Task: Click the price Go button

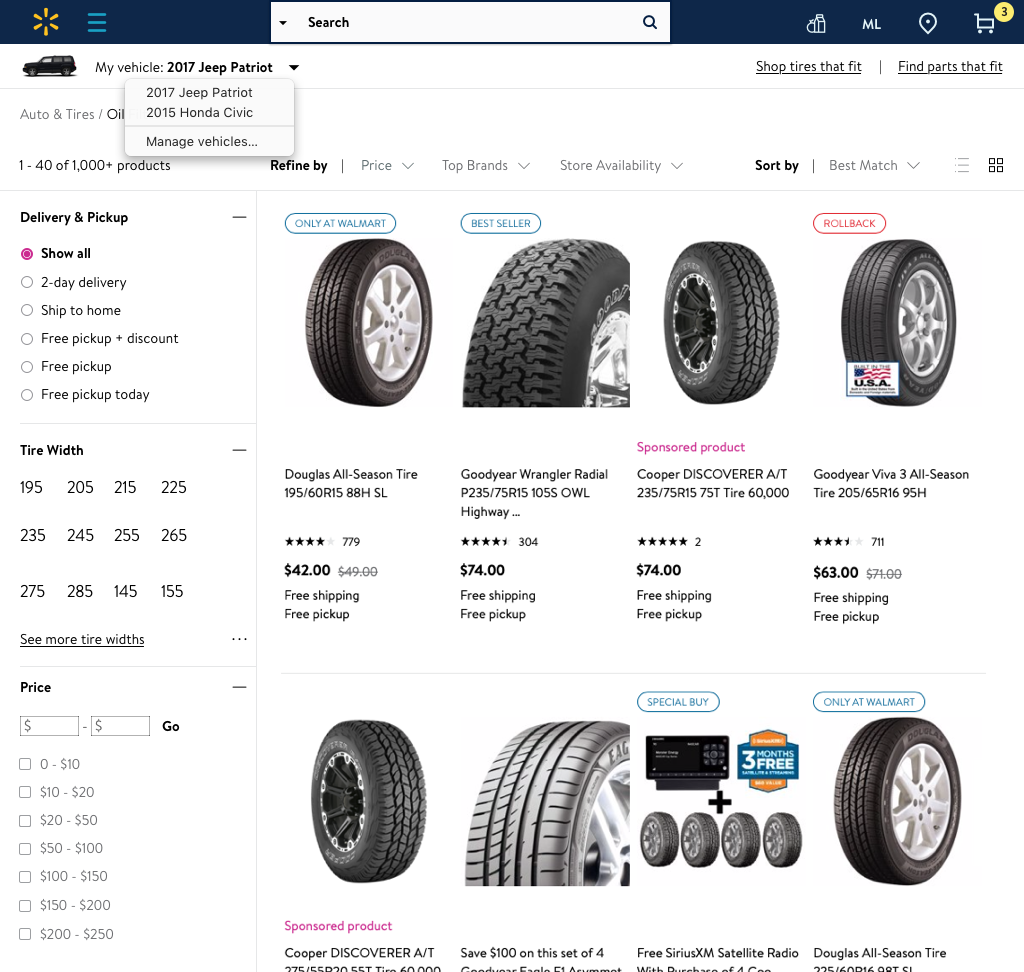Action: coord(170,726)
